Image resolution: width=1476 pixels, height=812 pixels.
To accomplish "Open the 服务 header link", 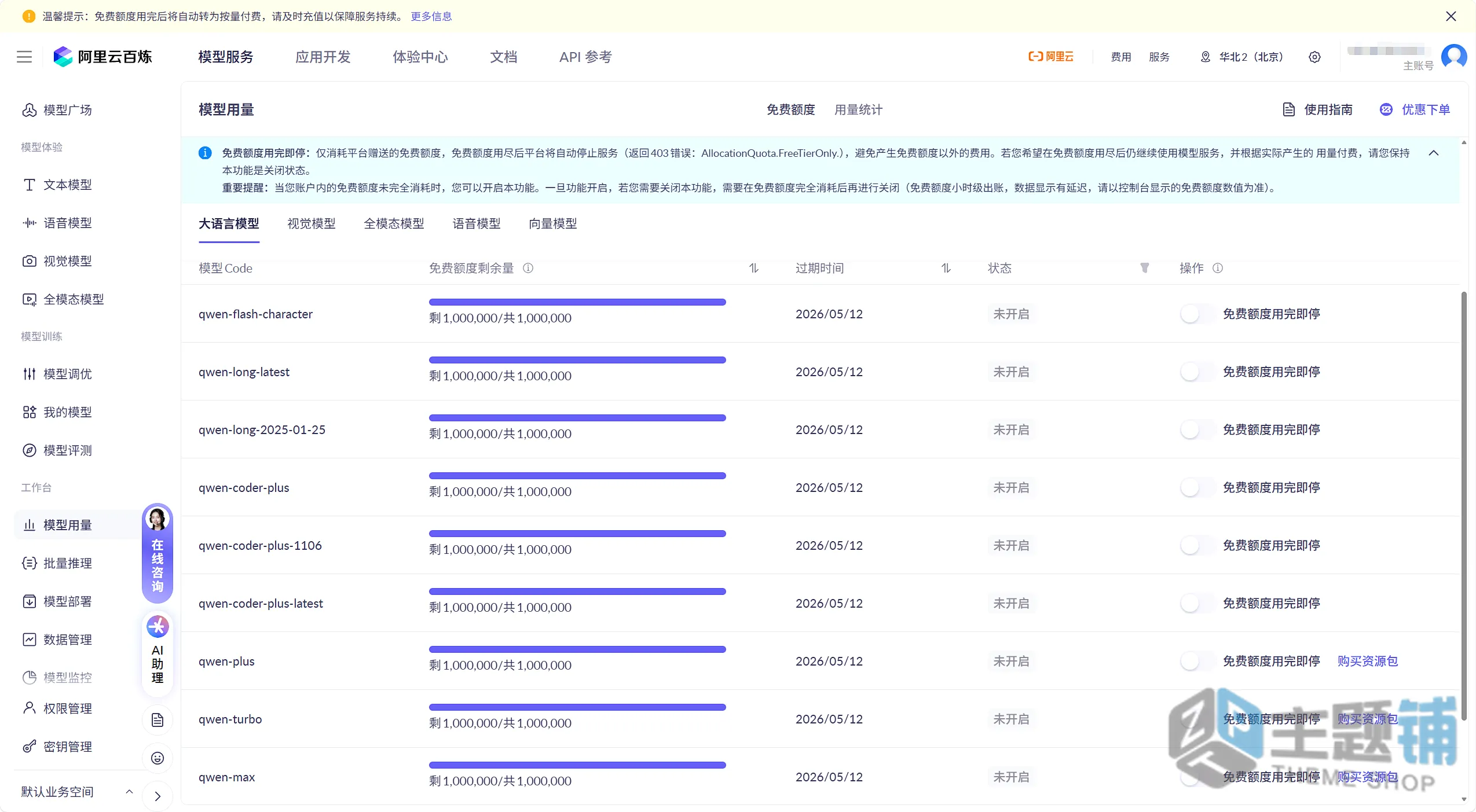I will coord(1159,57).
